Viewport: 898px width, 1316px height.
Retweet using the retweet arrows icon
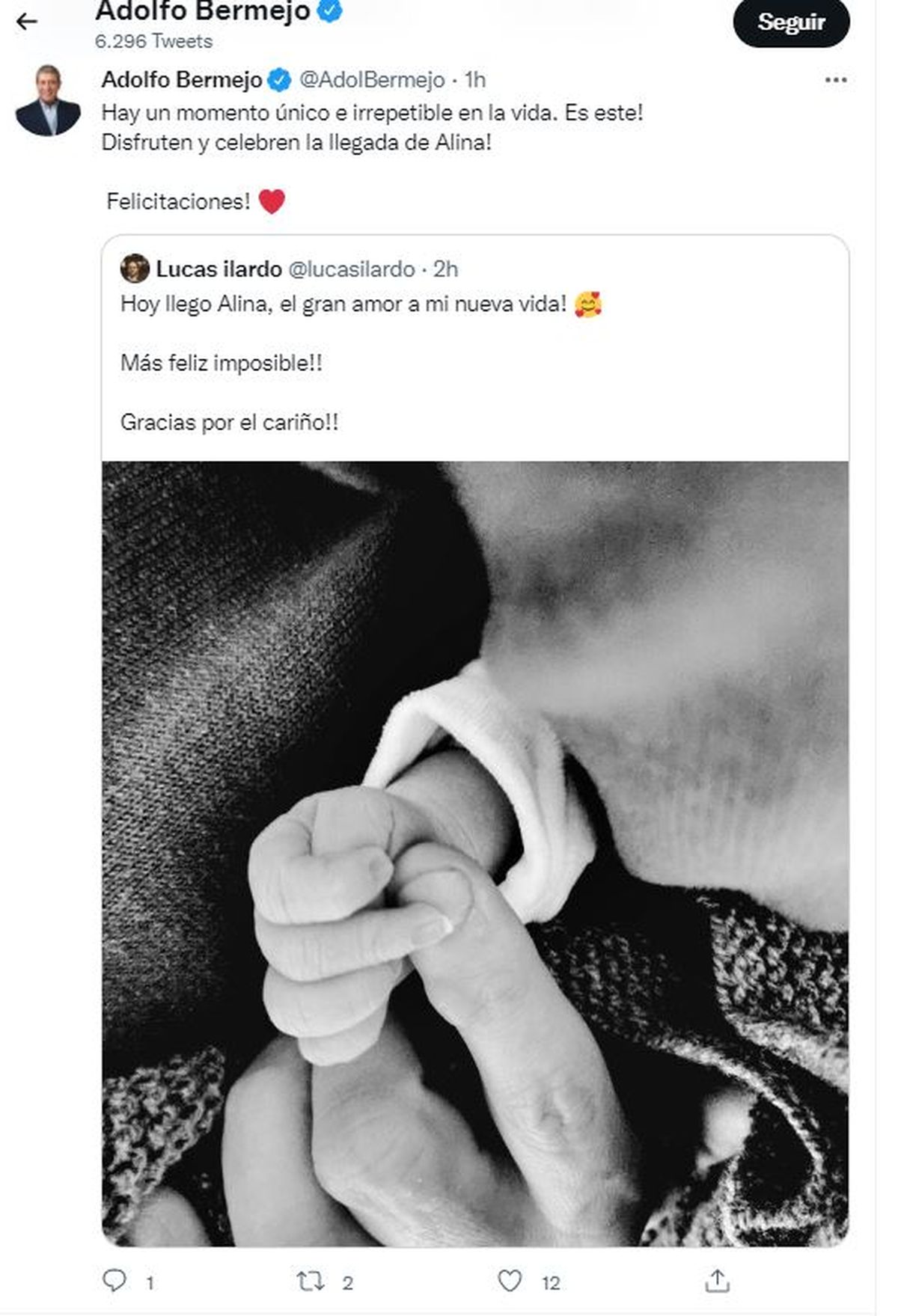311,1282
